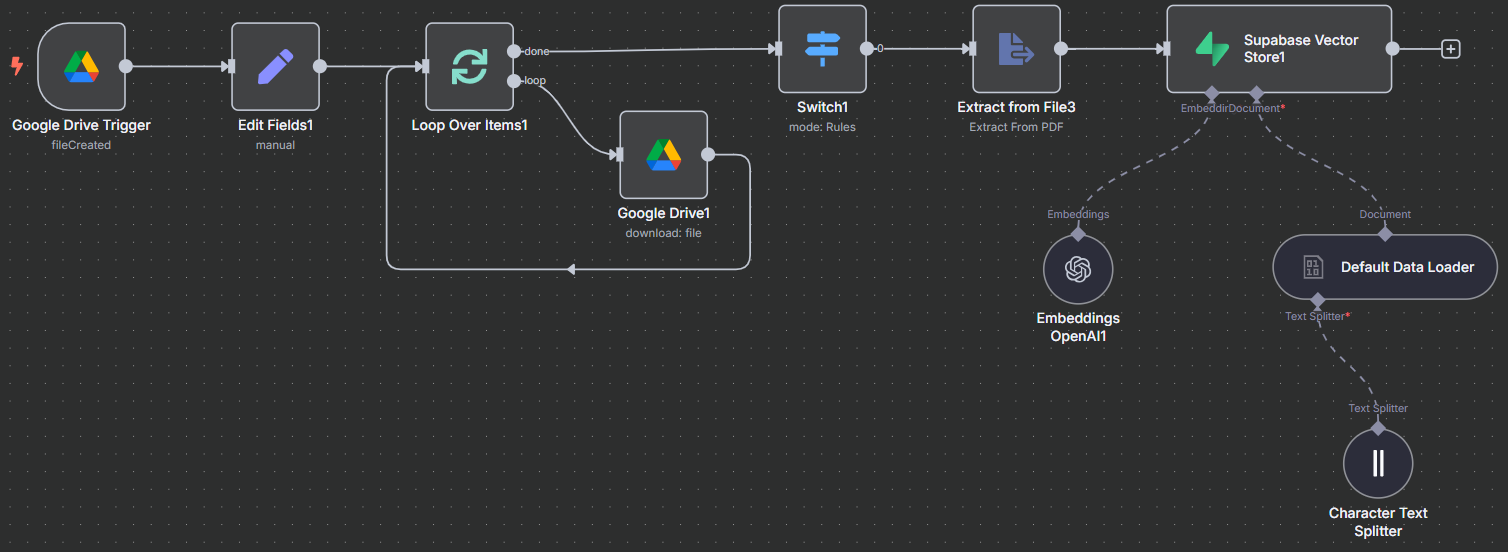Screen dimensions: 1508x552
Task: Click the plus button after Supabase Vector Store
Action: 1450,49
